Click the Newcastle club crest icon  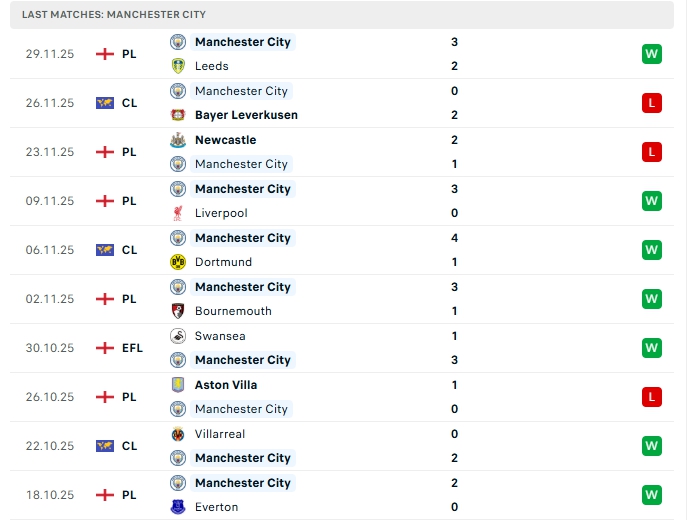pos(178,140)
